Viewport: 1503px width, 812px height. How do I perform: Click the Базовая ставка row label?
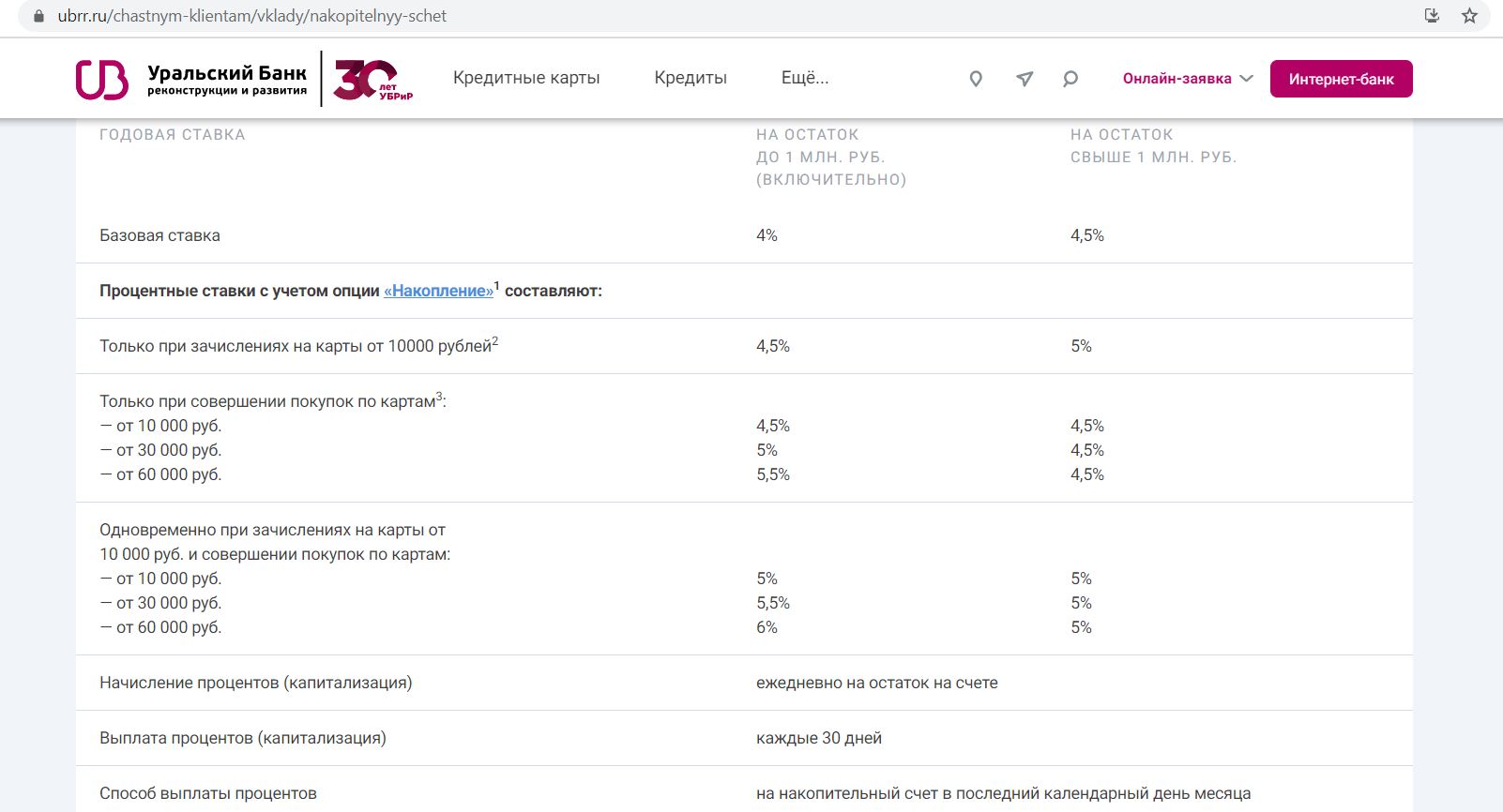(x=159, y=235)
